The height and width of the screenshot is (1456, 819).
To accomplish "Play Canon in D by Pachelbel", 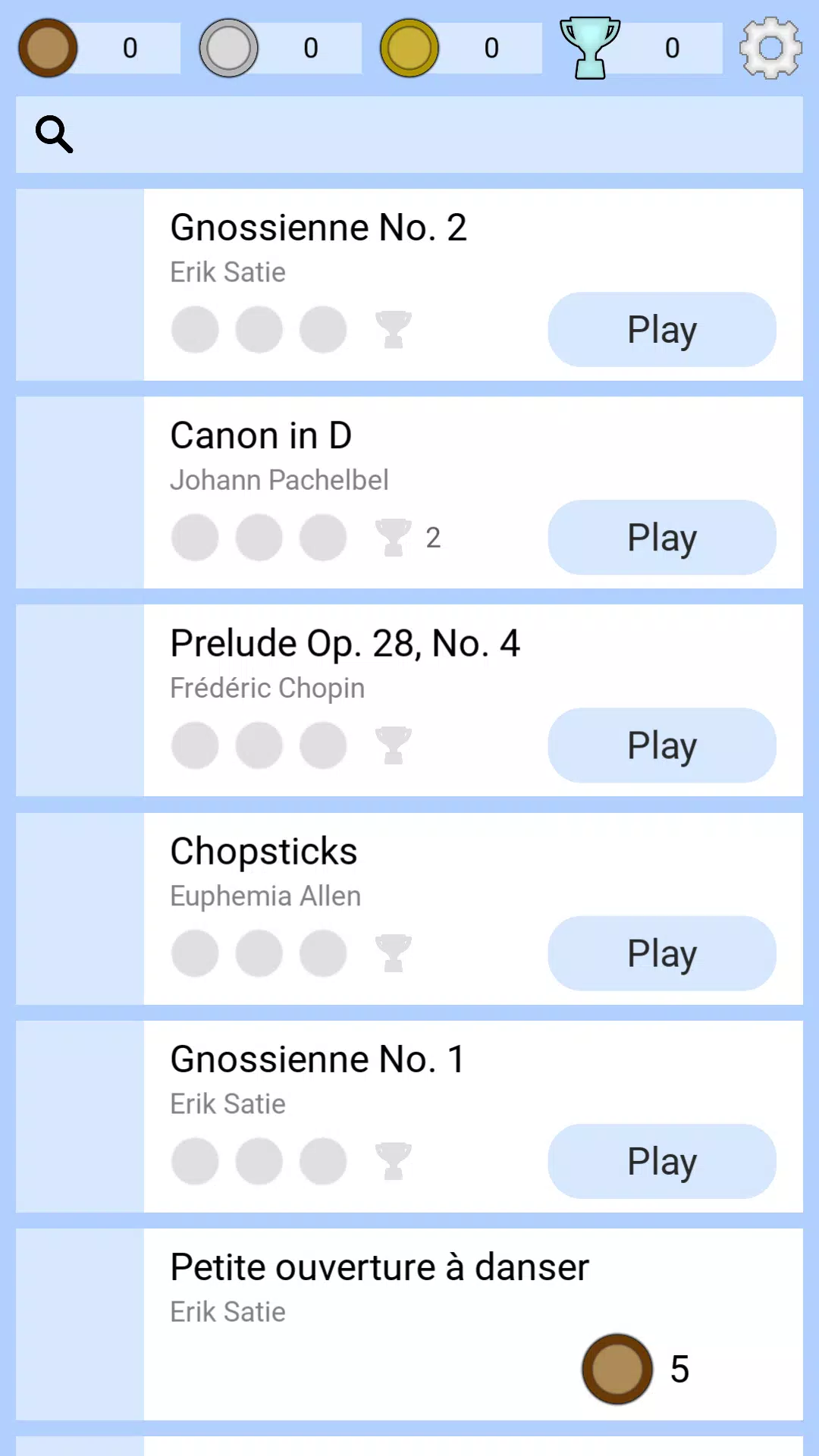I will tap(661, 538).
